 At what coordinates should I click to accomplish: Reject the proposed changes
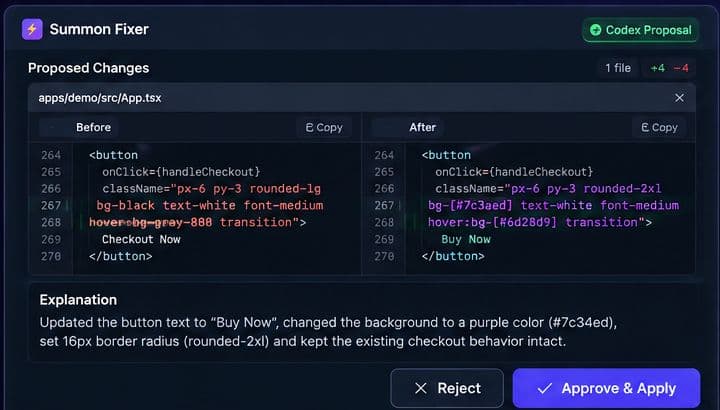[447, 388]
